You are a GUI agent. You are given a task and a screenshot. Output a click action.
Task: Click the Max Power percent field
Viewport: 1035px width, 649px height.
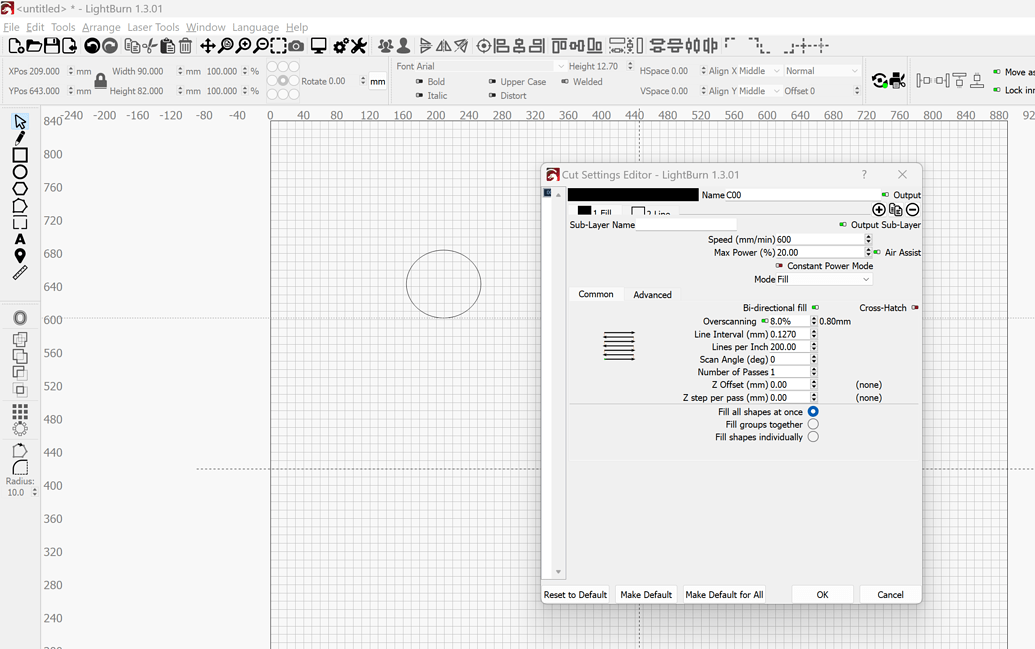[820, 252]
